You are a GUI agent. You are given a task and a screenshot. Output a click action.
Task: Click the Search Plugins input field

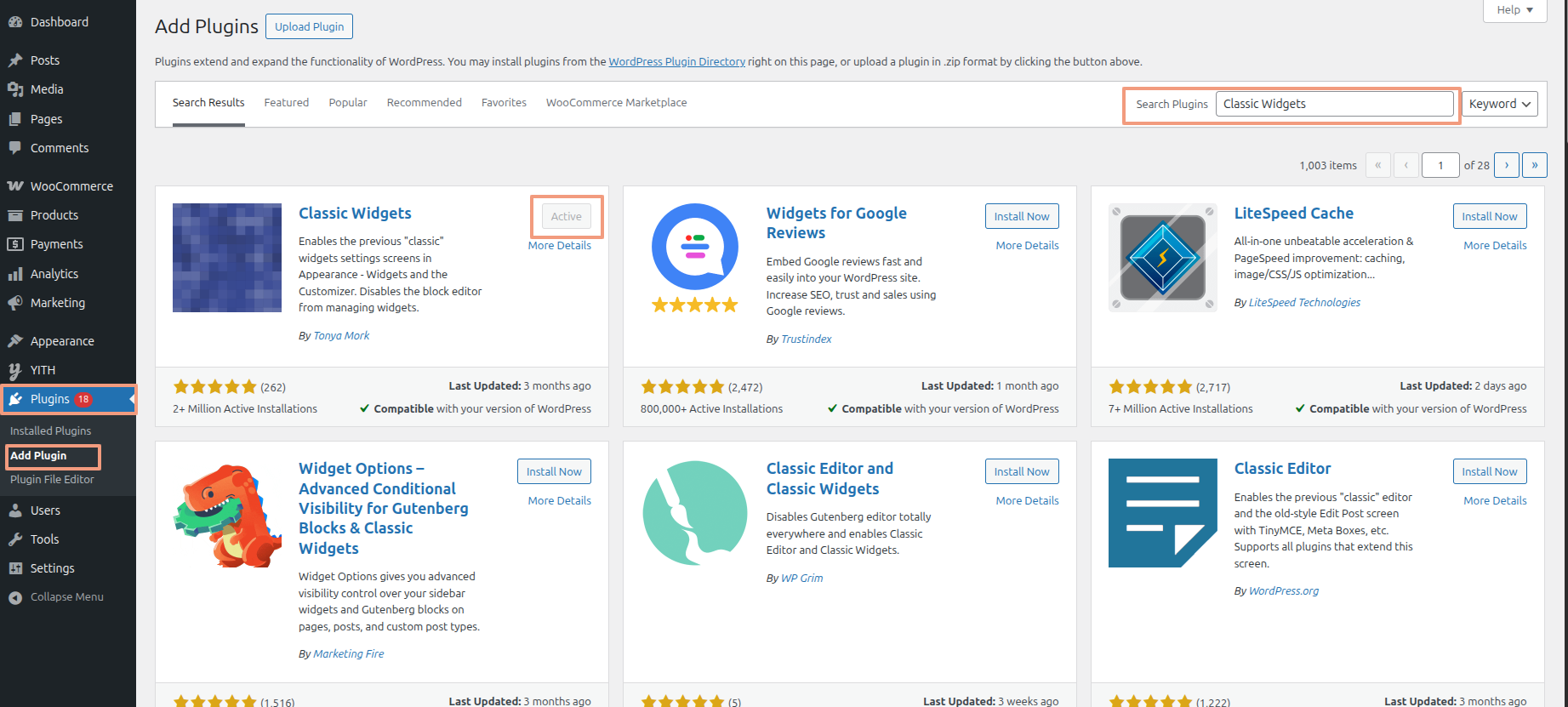click(x=1335, y=104)
